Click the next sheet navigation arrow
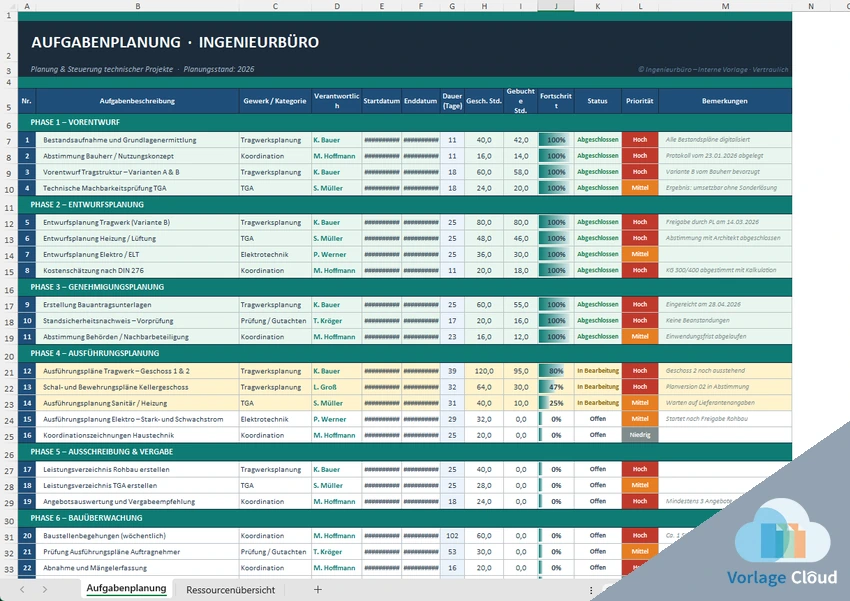 [44, 590]
